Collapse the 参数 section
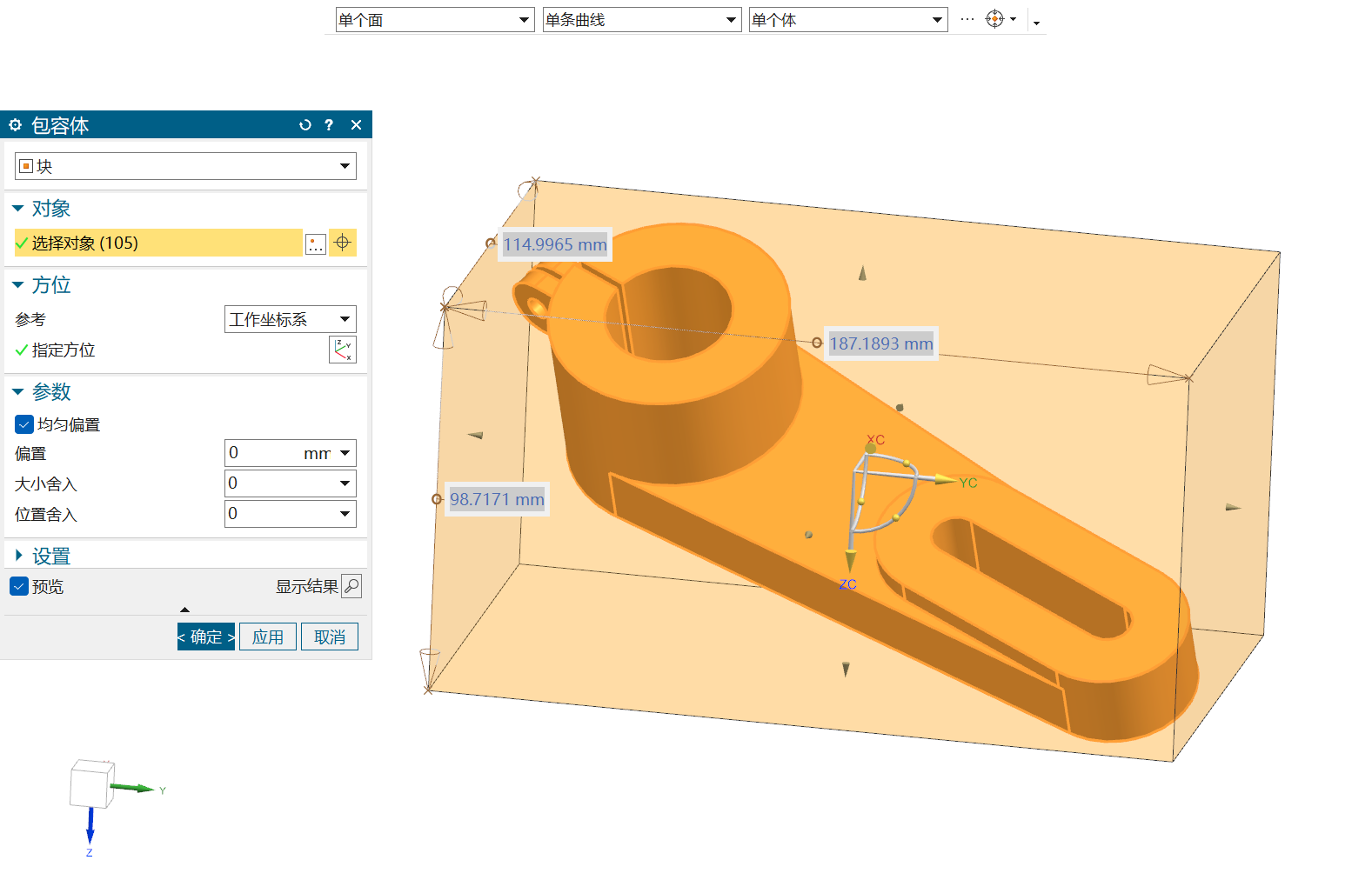The height and width of the screenshot is (880, 1372). (50, 392)
